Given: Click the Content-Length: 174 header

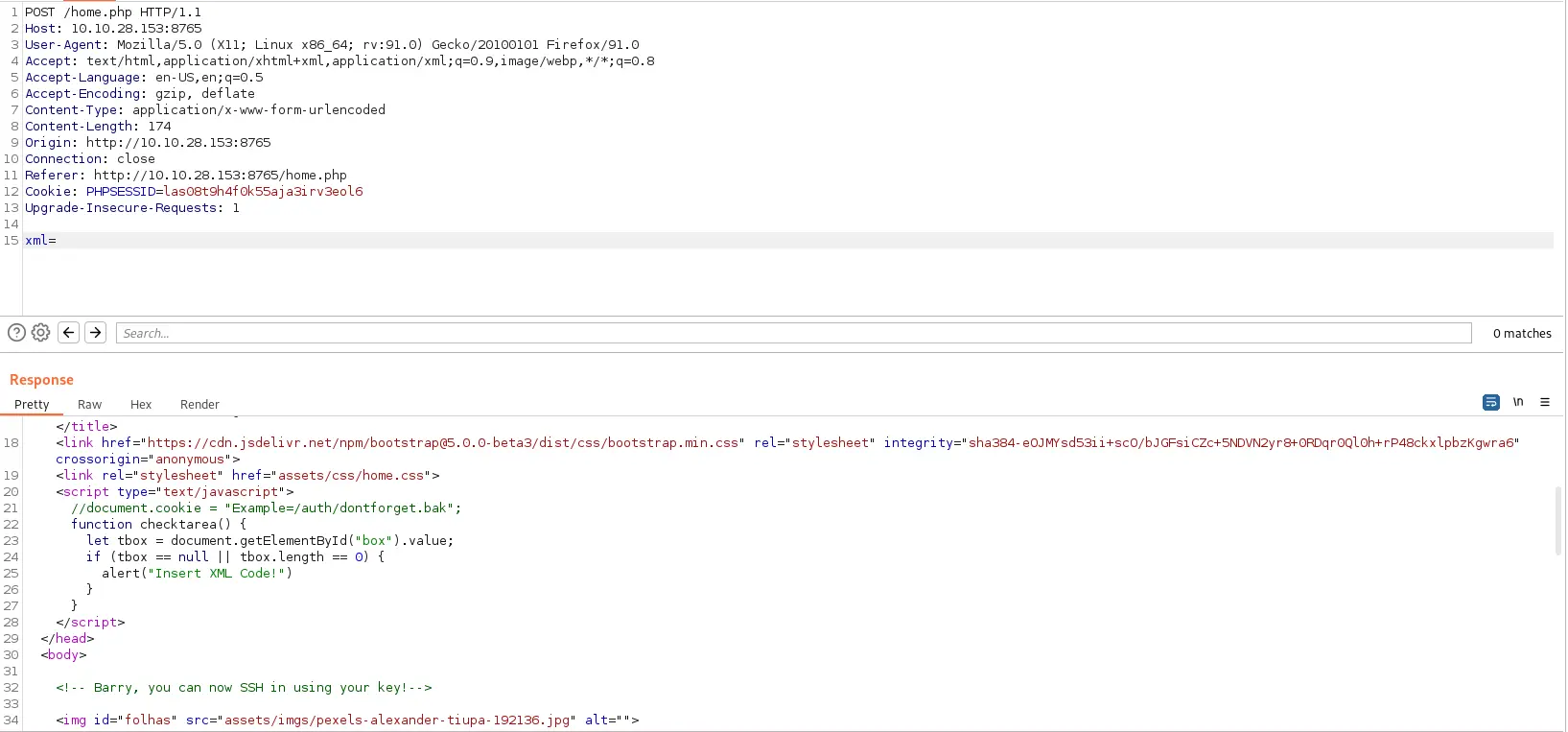Looking at the screenshot, I should (98, 127).
